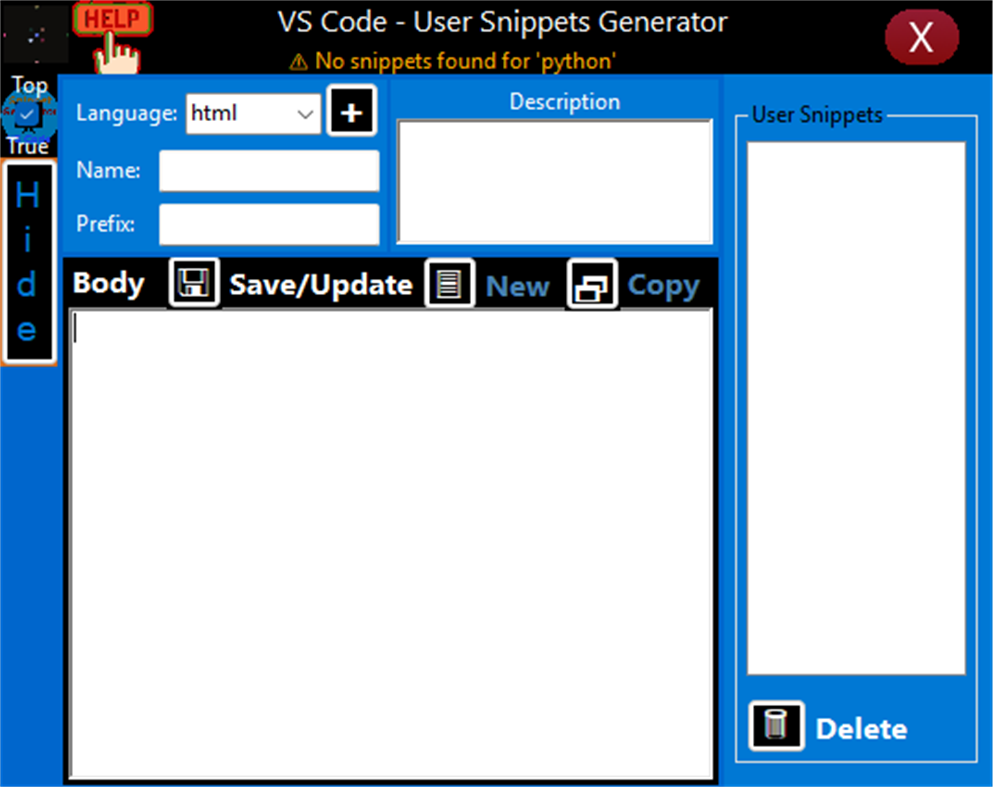Close the app with red X button
The image size is (993, 787).
(921, 37)
